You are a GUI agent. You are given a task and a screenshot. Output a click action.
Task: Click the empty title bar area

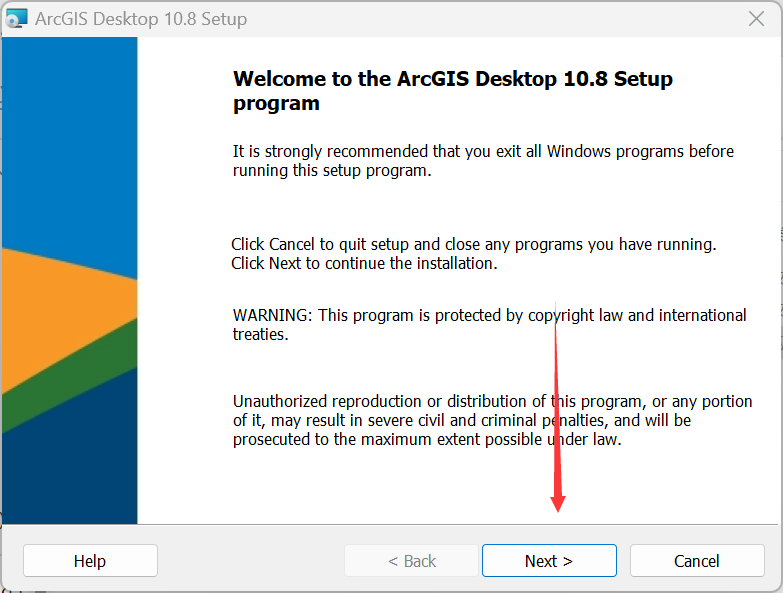pos(480,19)
